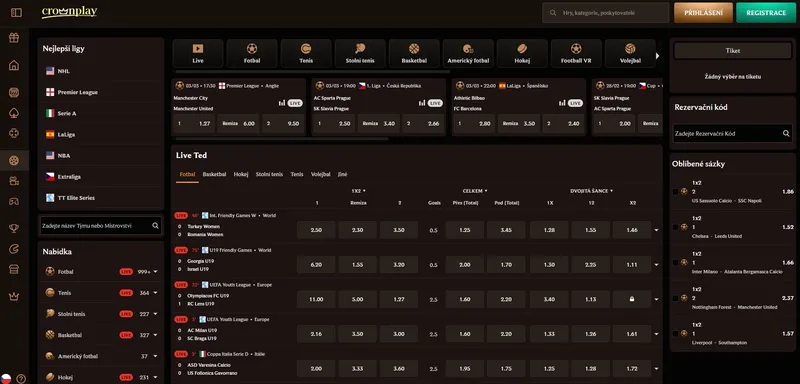This screenshot has width=800, height=384.
Task: Go to the home icon in the sidebar
Action: pyautogui.click(x=14, y=65)
